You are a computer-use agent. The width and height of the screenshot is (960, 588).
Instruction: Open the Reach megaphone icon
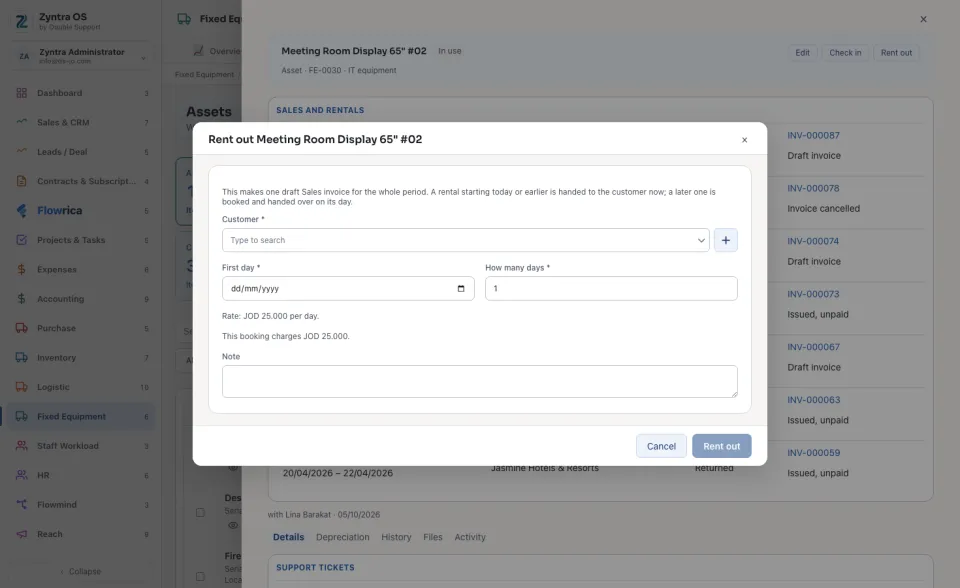coord(21,534)
